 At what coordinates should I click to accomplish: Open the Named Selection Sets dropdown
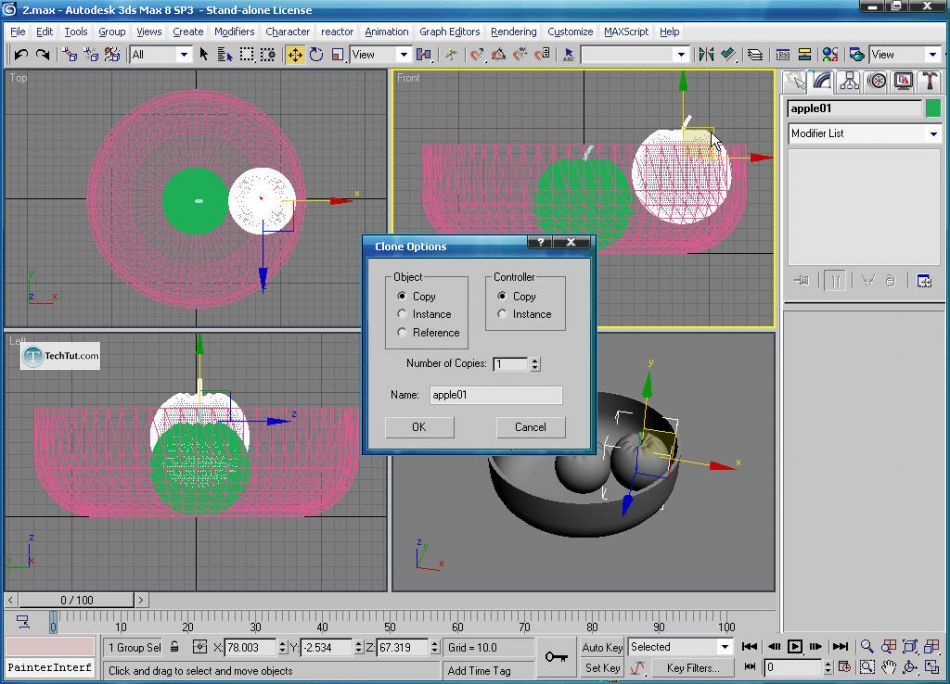(682, 55)
